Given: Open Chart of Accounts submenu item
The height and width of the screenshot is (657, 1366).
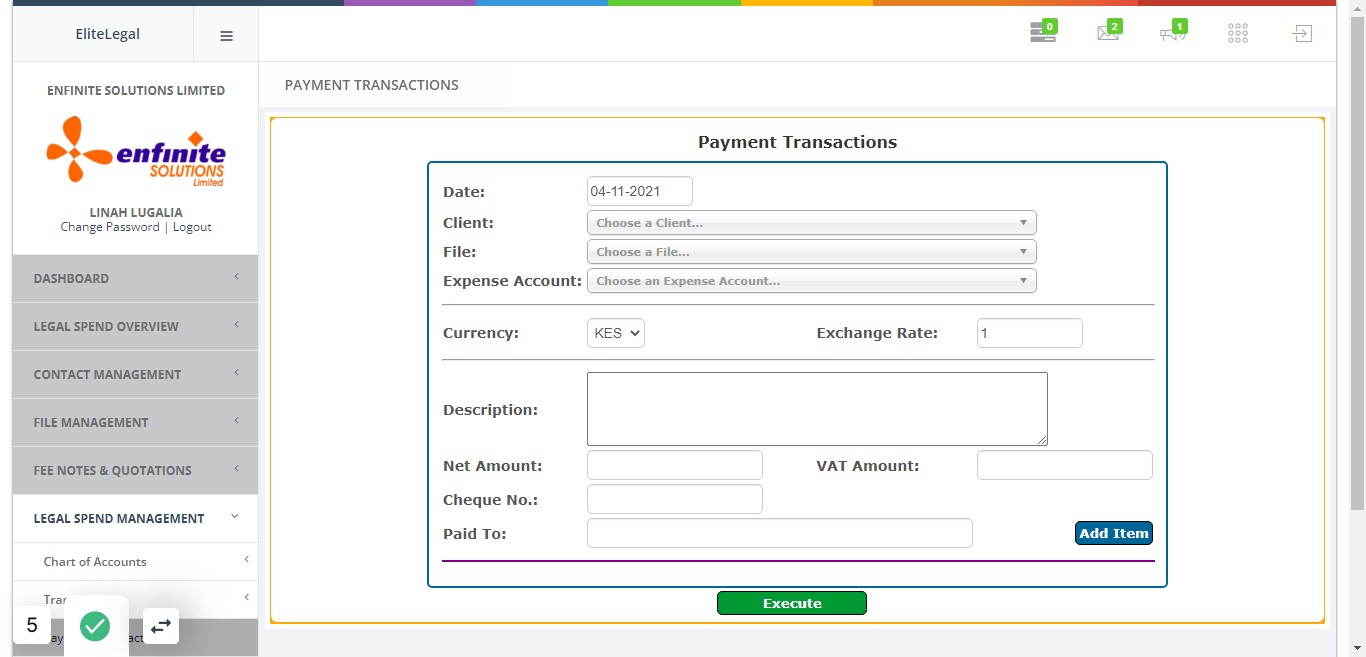Looking at the screenshot, I should (x=135, y=562).
